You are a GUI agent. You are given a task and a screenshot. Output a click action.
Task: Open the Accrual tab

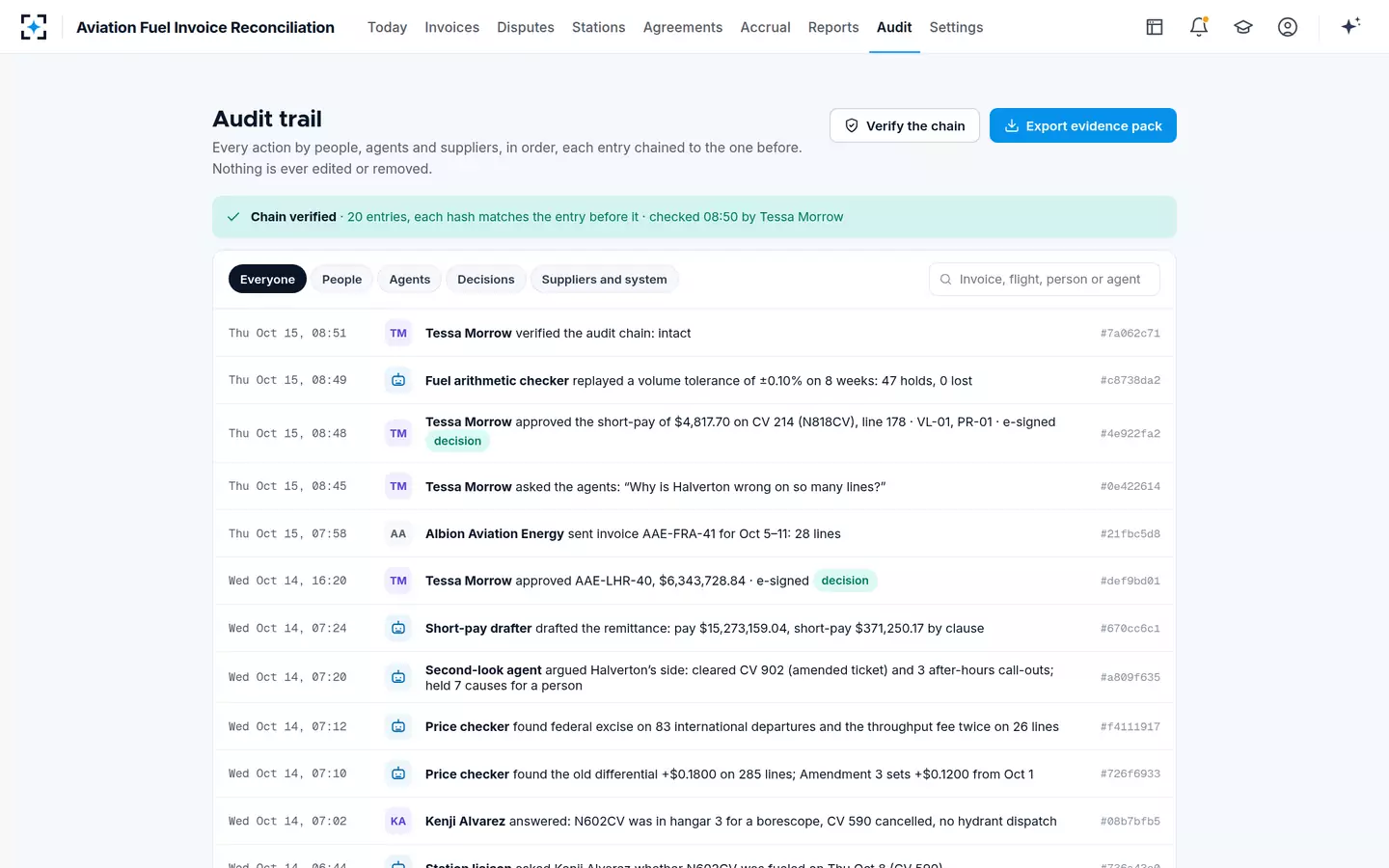766,27
